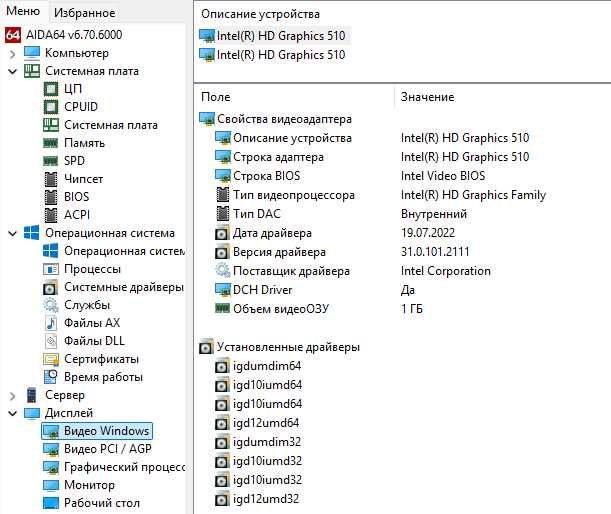Image resolution: width=611 pixels, height=514 pixels.
Task: Open the Системные драйверы icon
Action: coord(50,288)
